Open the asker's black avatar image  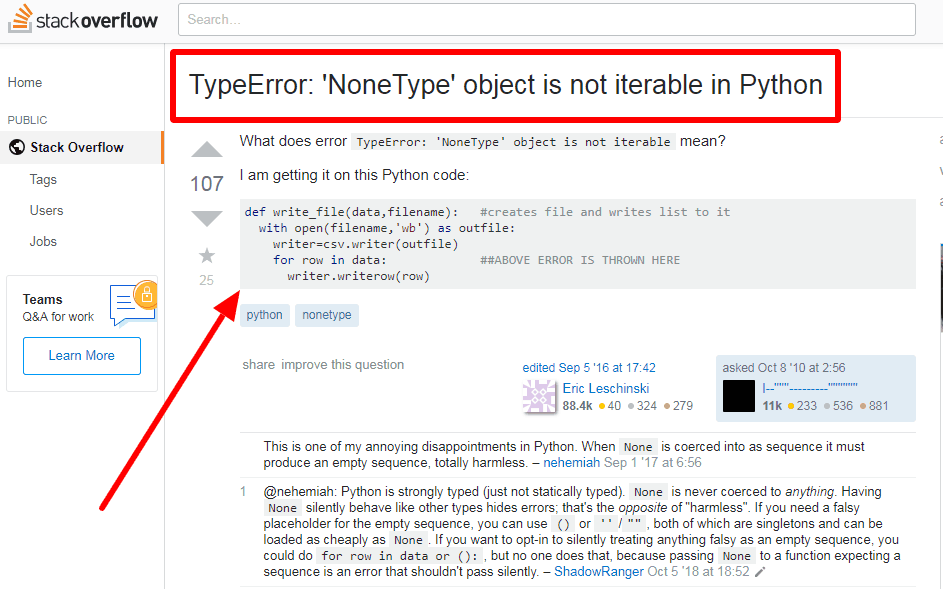[739, 396]
